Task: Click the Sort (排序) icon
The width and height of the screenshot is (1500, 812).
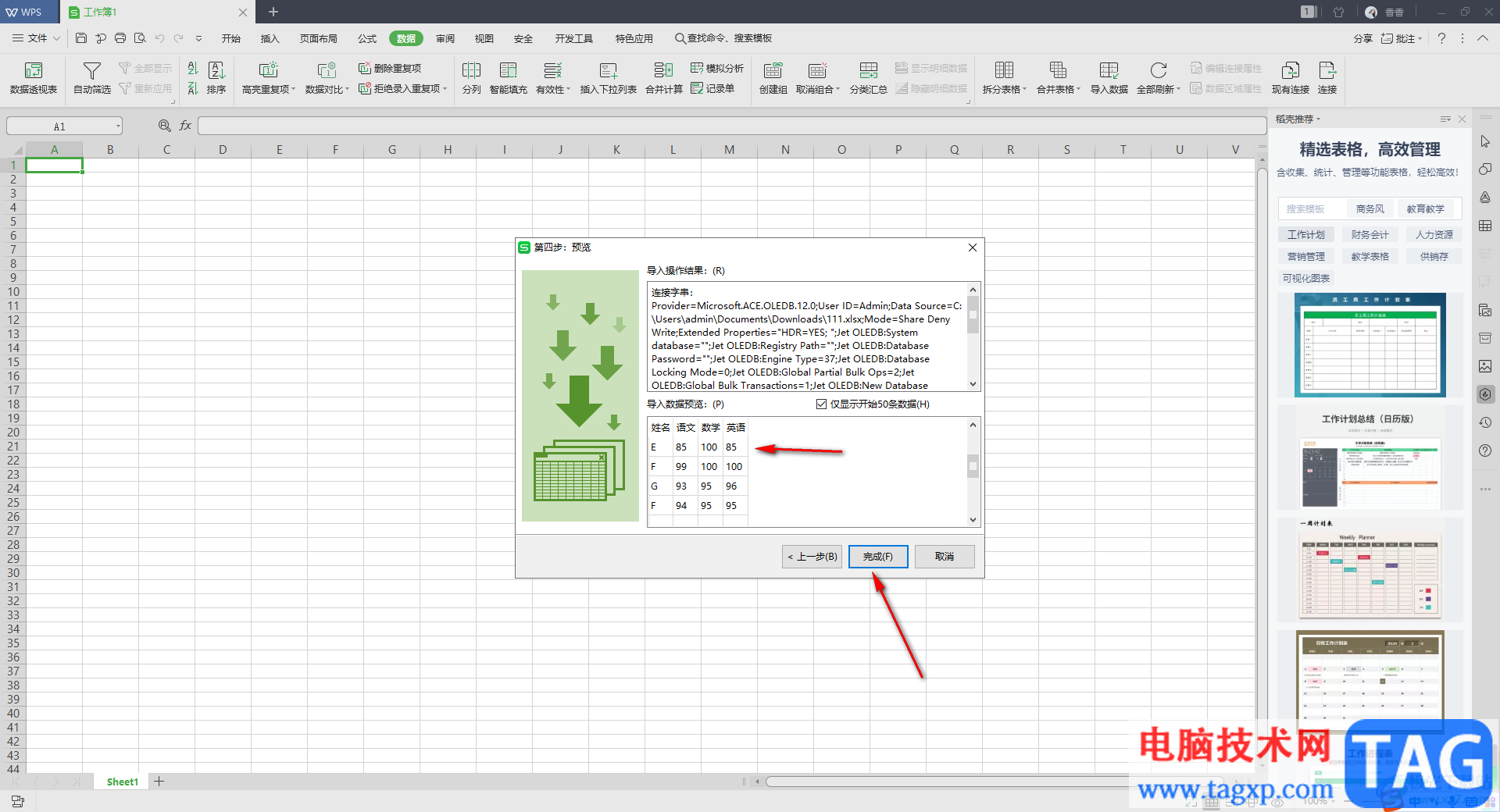Action: (x=216, y=71)
